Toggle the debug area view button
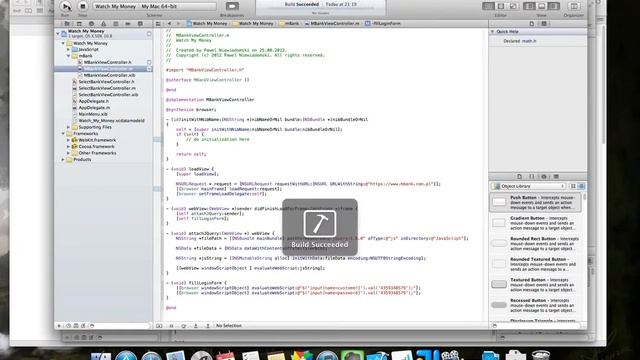Viewport: 640px width, 360px height. [x=542, y=6]
